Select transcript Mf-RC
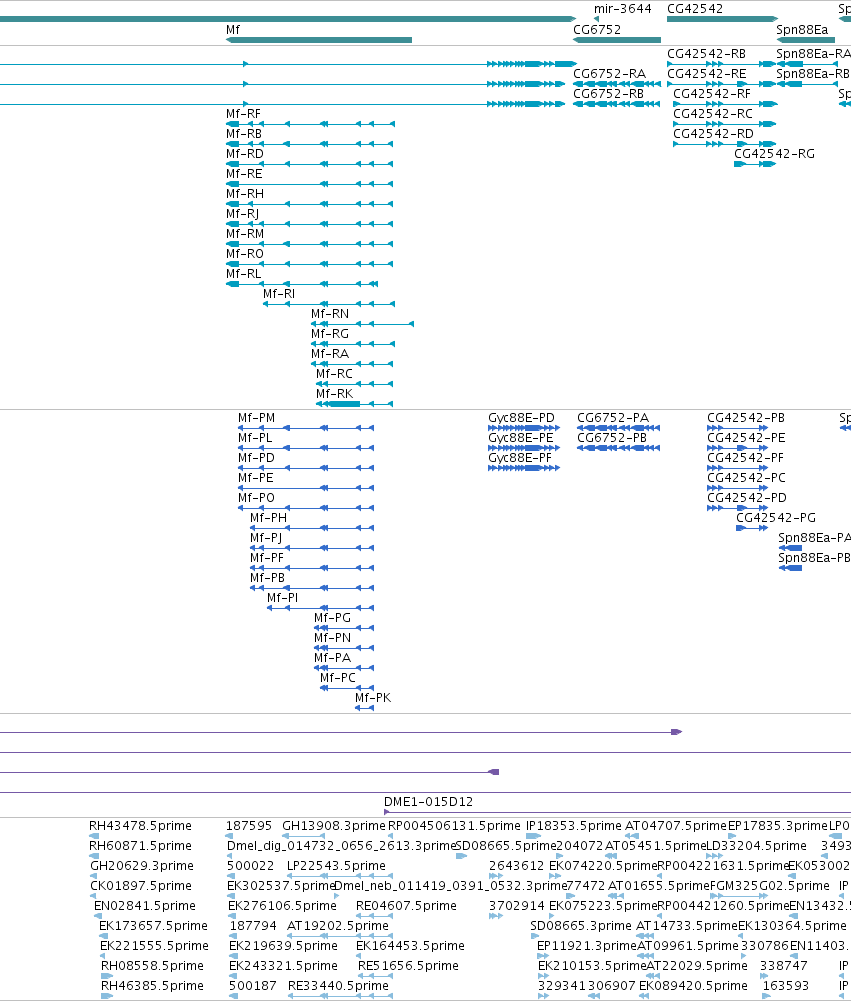The width and height of the screenshot is (851, 1001). (334, 374)
